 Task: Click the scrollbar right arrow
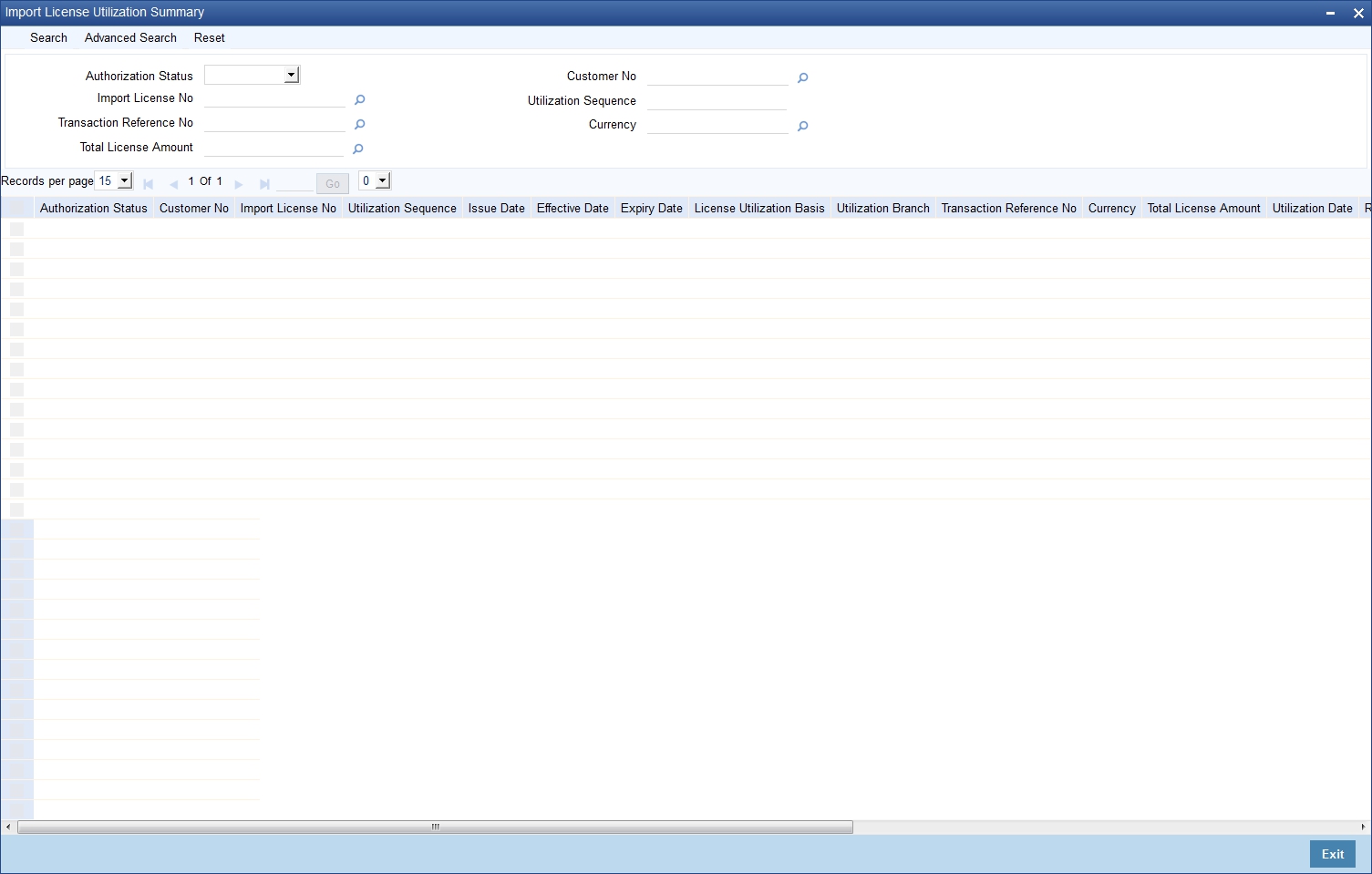click(1363, 828)
